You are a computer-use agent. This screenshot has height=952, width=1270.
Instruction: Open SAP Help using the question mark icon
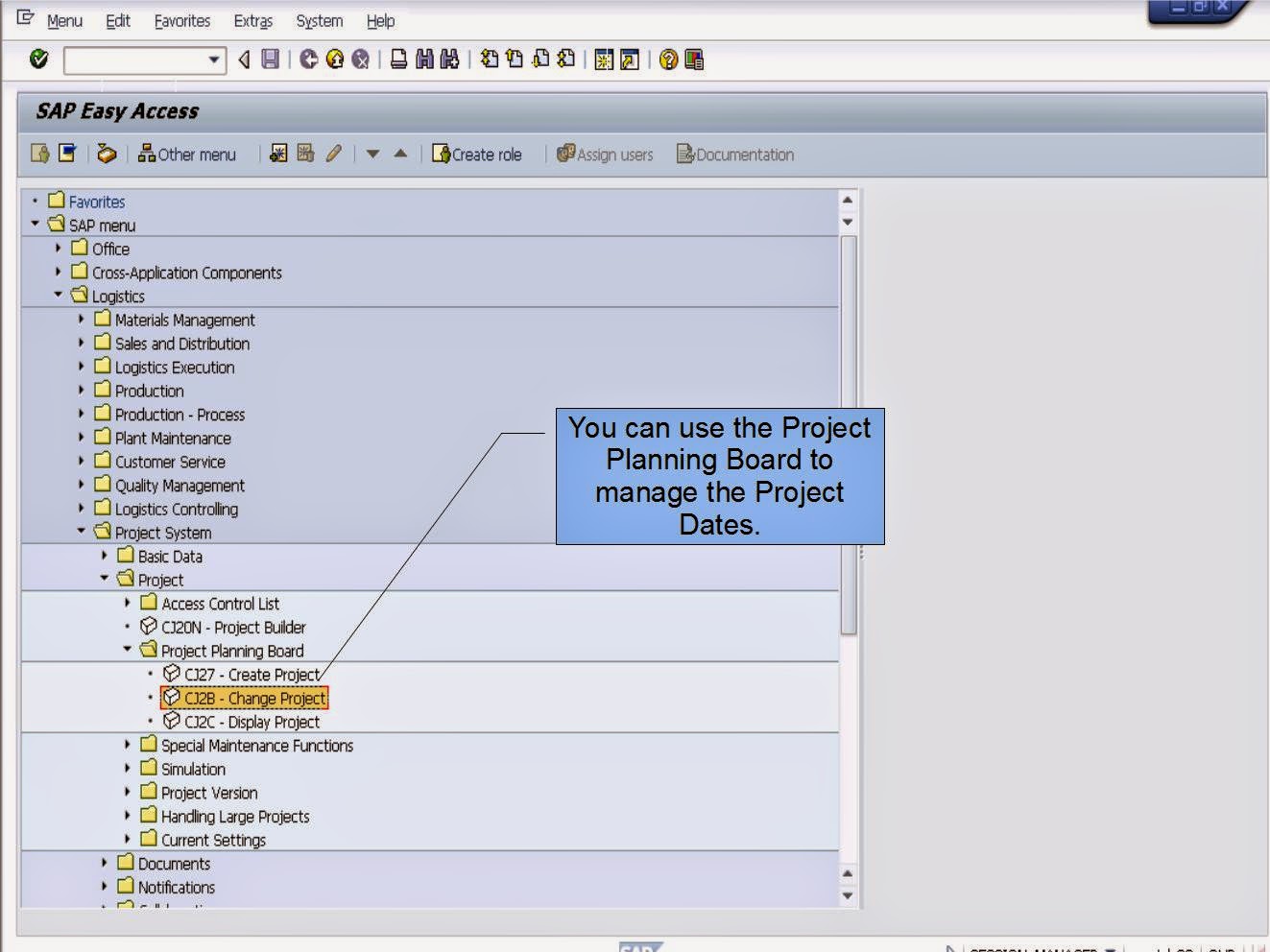click(666, 59)
